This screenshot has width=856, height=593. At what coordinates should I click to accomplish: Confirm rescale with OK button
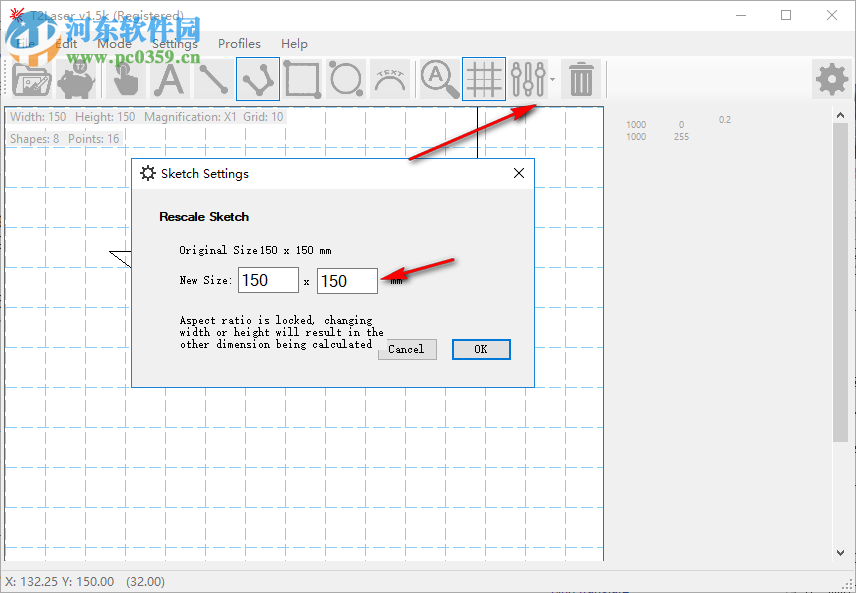pos(481,349)
